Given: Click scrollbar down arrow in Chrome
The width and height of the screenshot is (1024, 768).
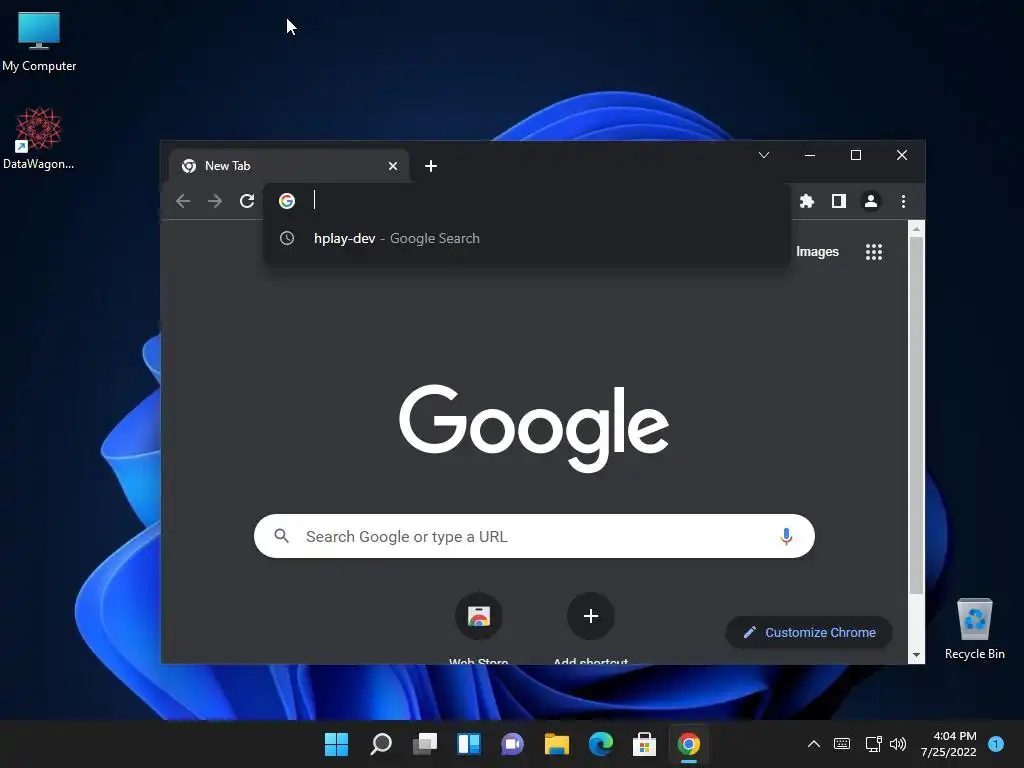Looking at the screenshot, I should pyautogui.click(x=916, y=655).
